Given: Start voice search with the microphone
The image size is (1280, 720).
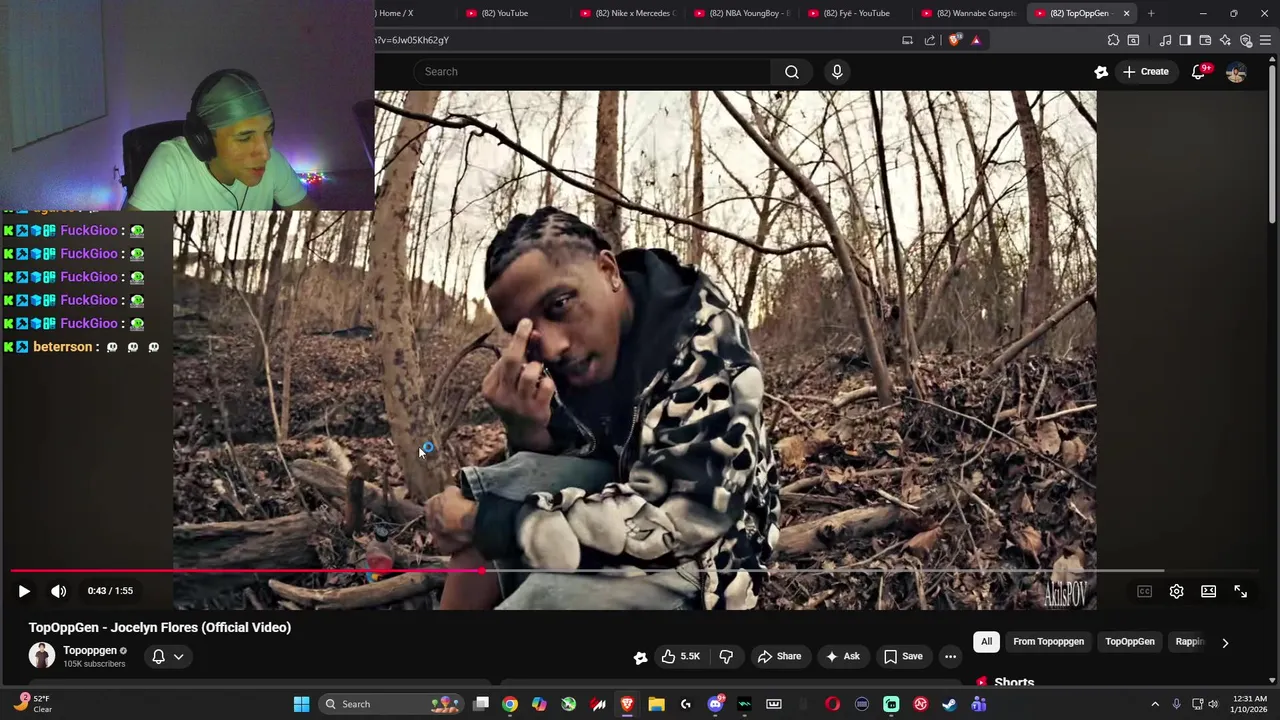Looking at the screenshot, I should [837, 72].
